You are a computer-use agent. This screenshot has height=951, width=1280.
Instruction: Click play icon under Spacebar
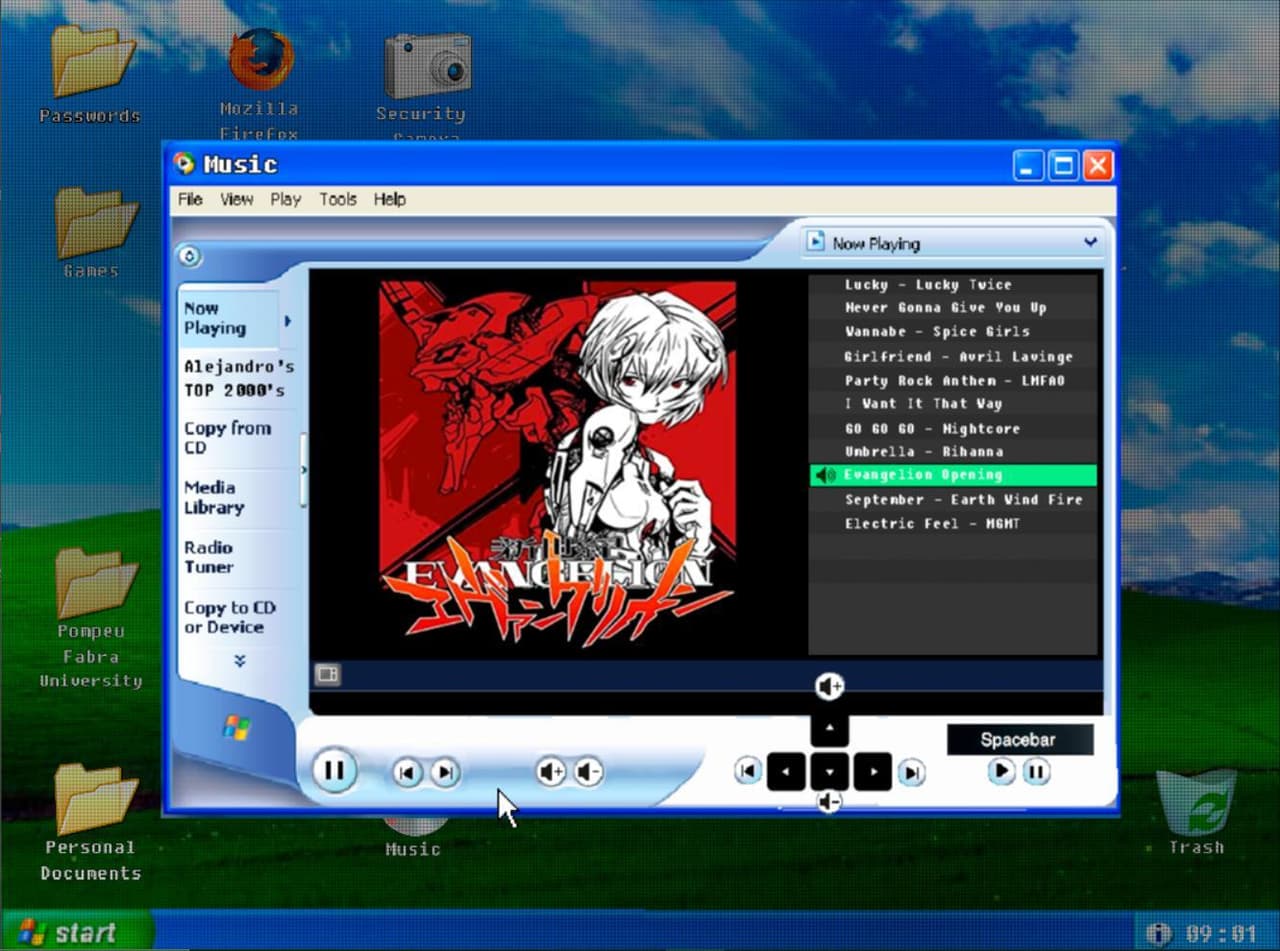click(1001, 771)
